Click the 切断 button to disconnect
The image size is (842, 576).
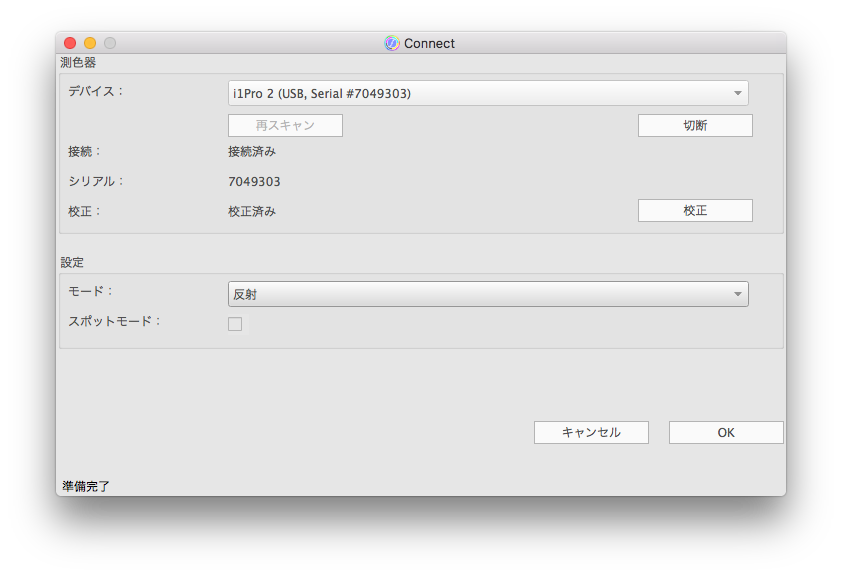point(695,126)
